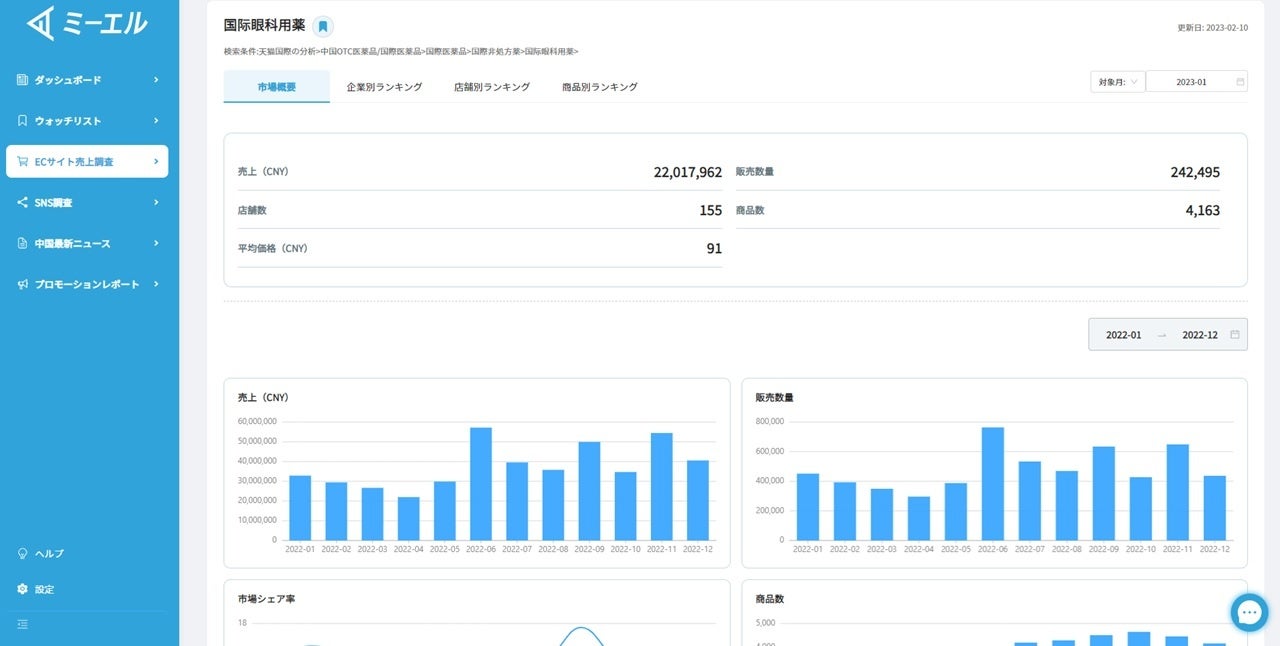Click calendar icon in date range picker
This screenshot has height=646, width=1280.
click(1234, 335)
